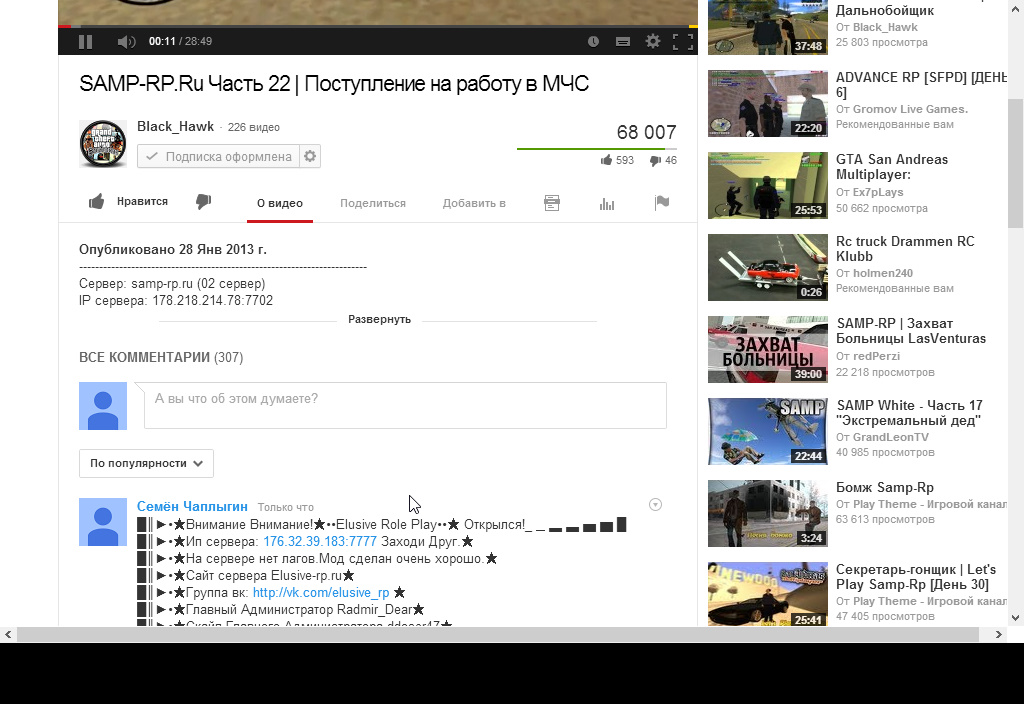Open comment options arrow for Семён Чаплыгин
The image size is (1024, 704).
coord(655,505)
